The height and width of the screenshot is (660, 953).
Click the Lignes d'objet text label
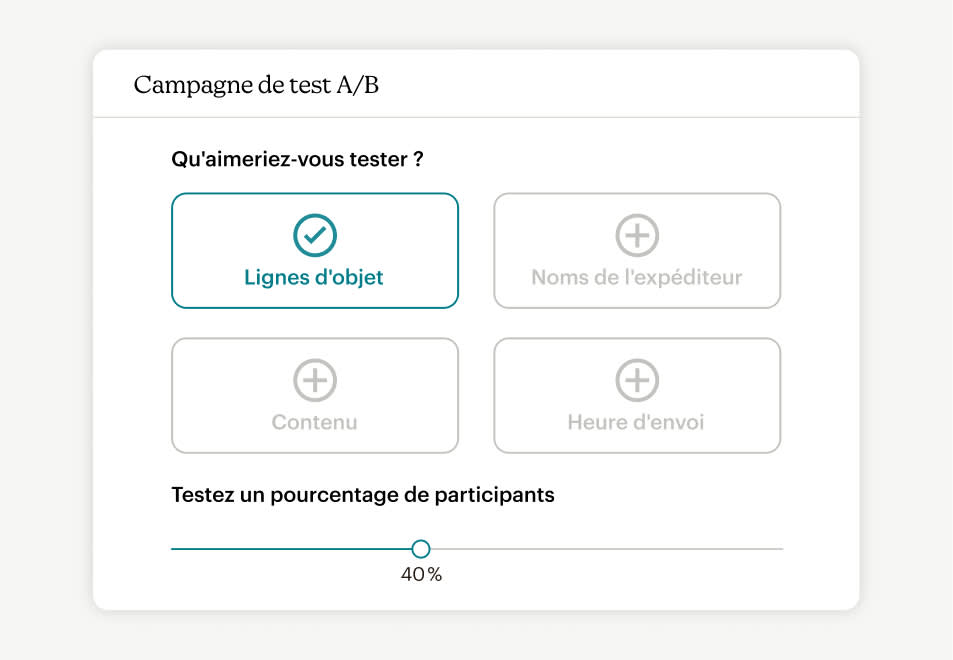click(314, 278)
